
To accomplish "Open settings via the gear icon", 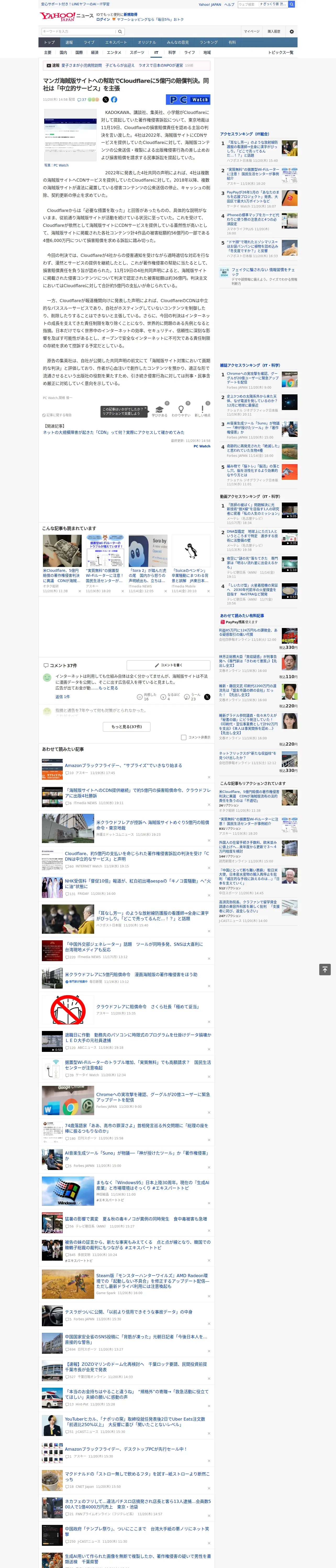I will [292, 31].
